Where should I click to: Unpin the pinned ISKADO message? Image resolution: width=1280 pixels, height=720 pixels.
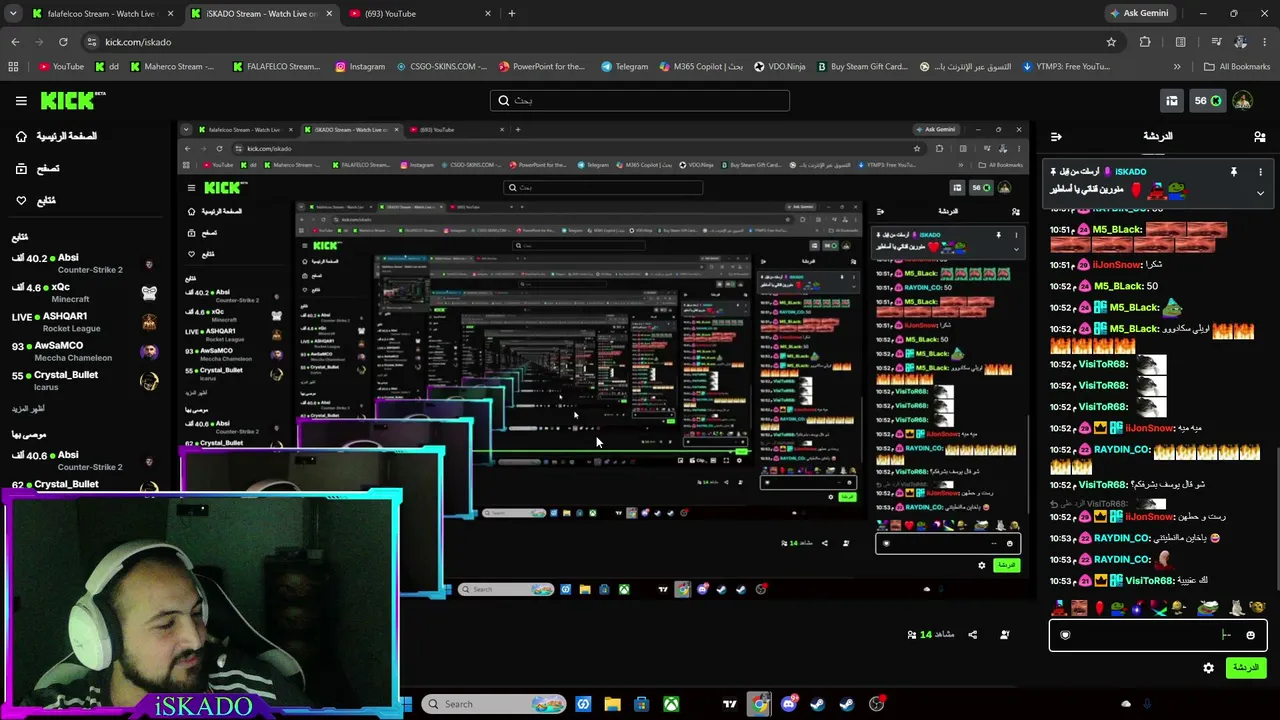tap(1234, 172)
